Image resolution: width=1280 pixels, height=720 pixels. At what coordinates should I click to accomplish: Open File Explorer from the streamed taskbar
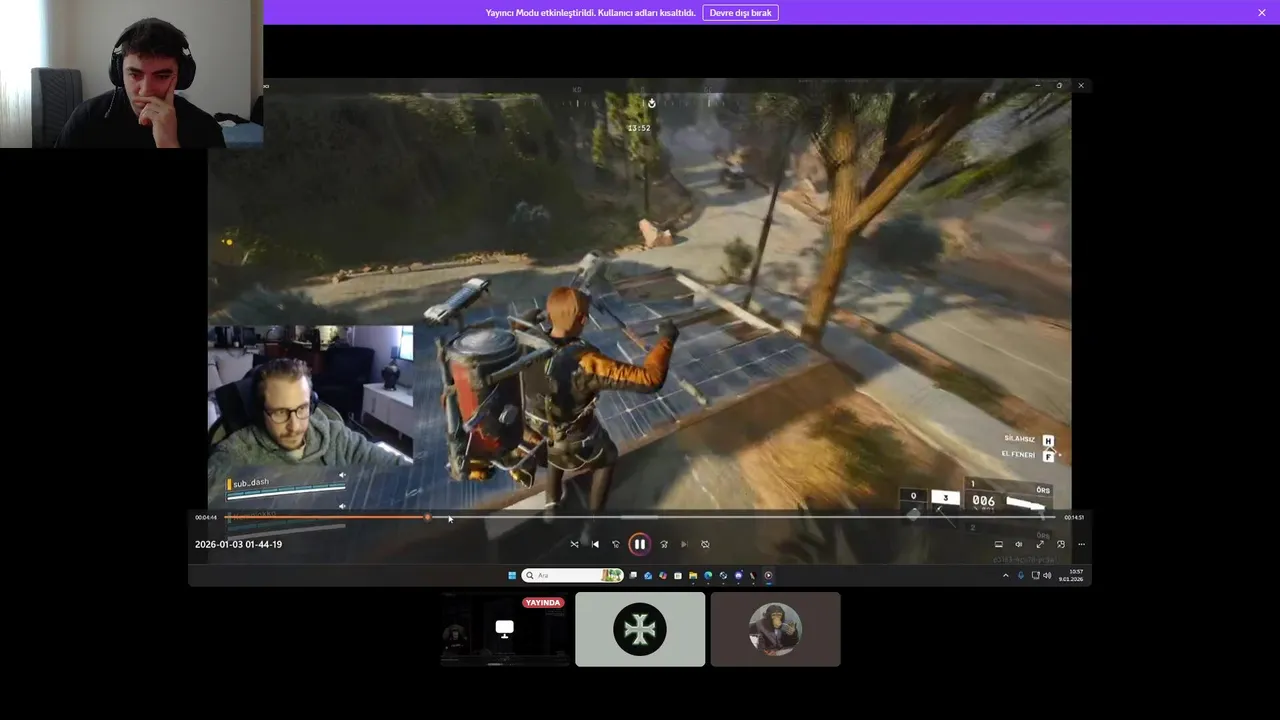tap(693, 575)
